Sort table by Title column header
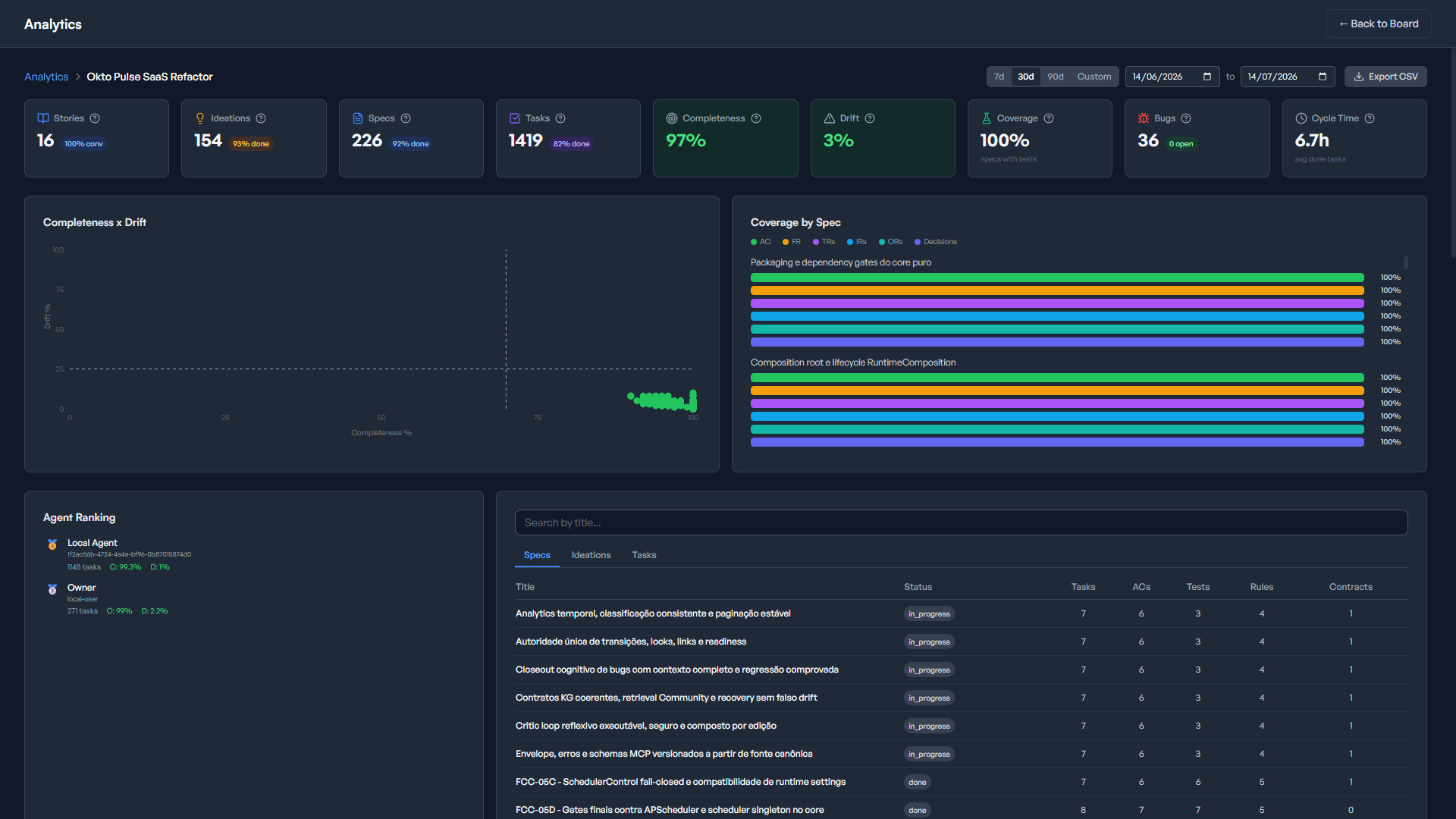Screen dimensions: 1456x819 click(x=525, y=587)
